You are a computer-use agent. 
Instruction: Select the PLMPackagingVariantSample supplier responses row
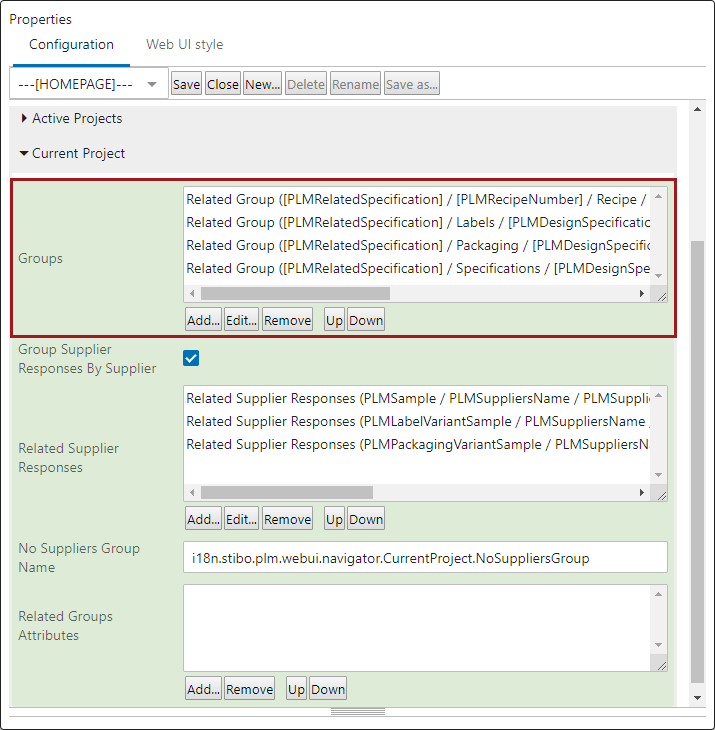[x=417, y=444]
